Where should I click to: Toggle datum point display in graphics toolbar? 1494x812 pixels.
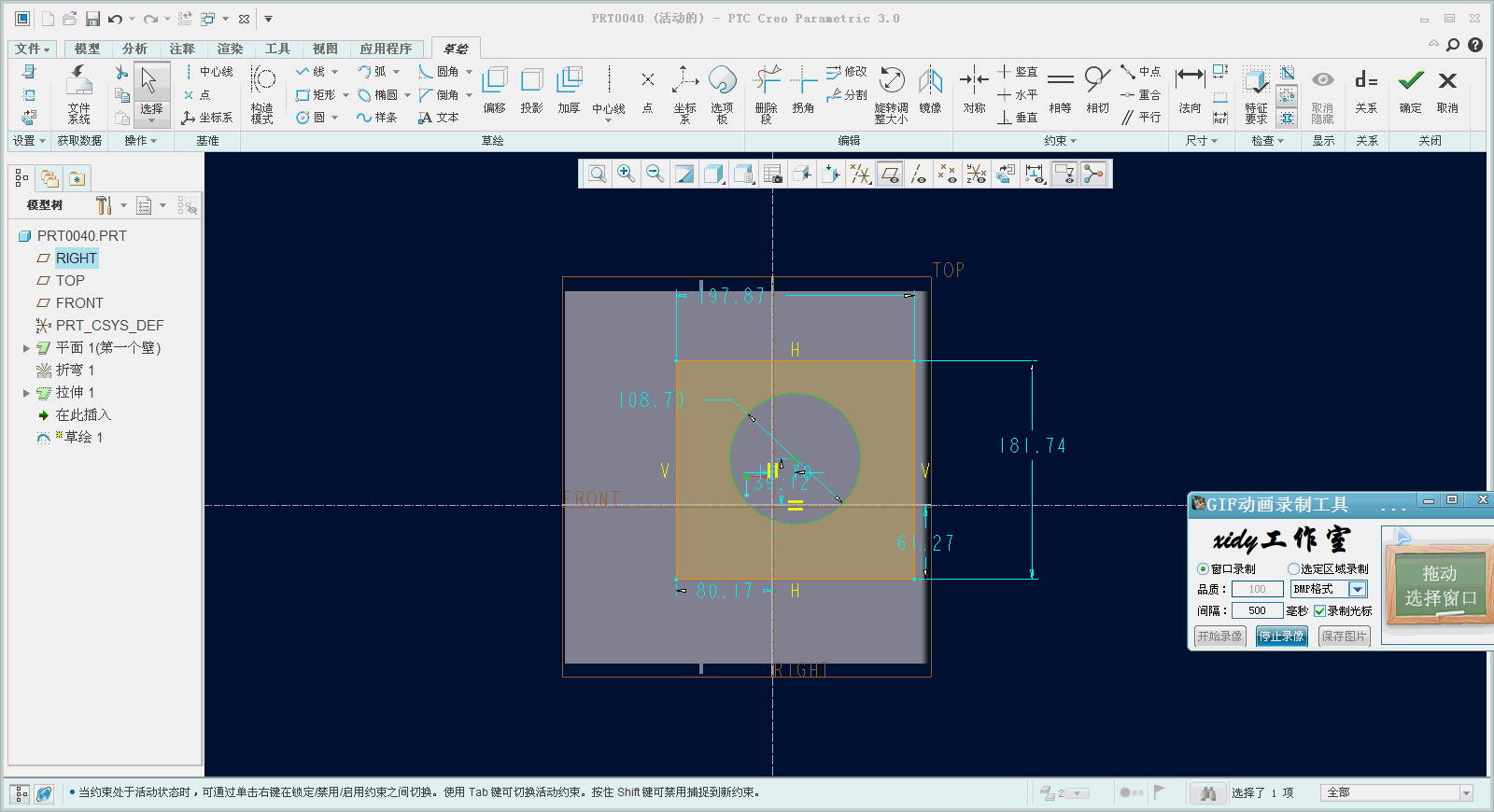coord(948,174)
